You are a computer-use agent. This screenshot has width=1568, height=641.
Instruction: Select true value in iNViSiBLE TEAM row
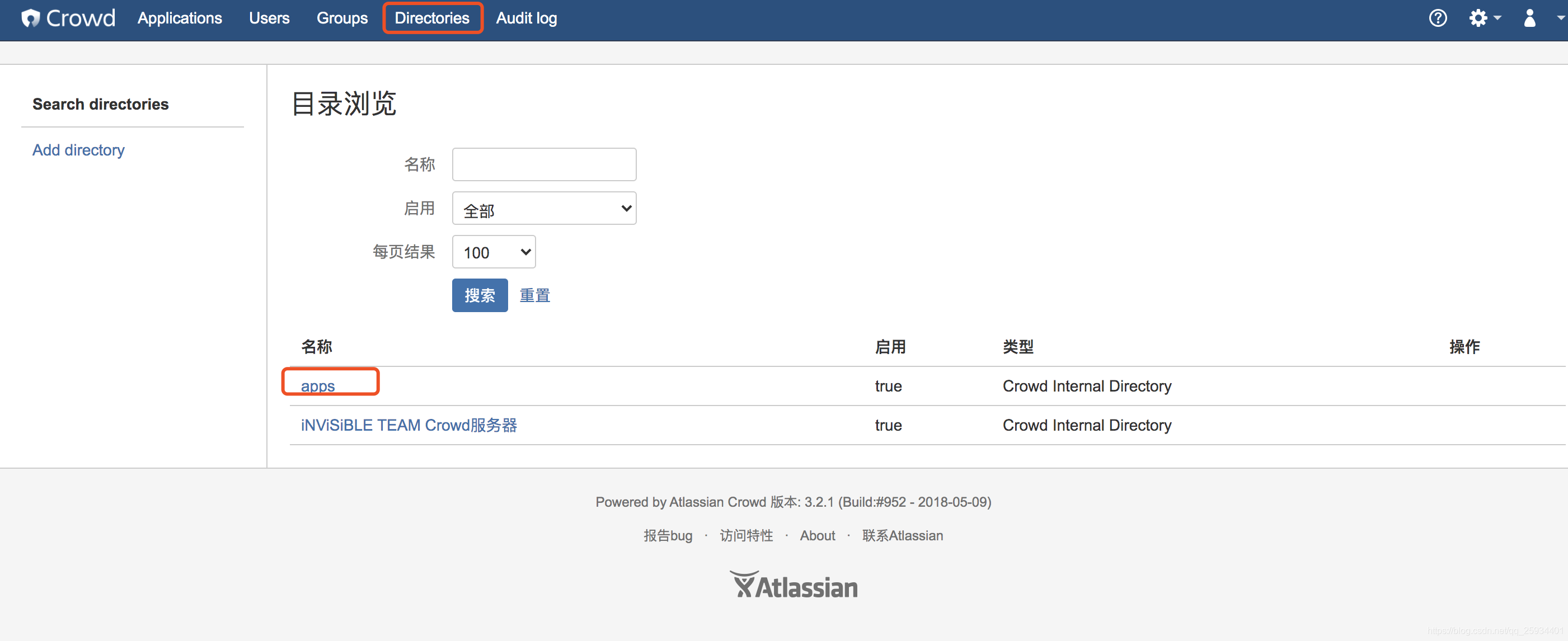pyautogui.click(x=889, y=425)
